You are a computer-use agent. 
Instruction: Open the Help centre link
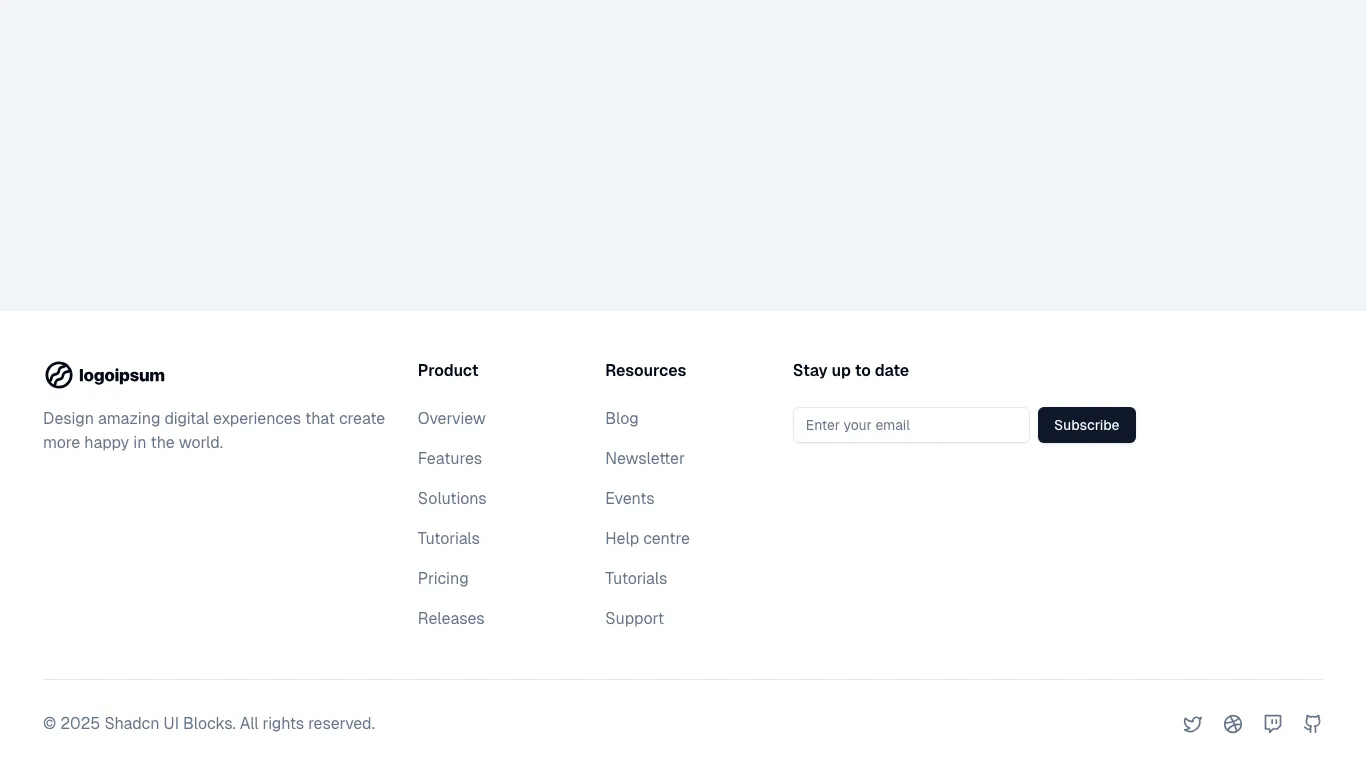(647, 538)
